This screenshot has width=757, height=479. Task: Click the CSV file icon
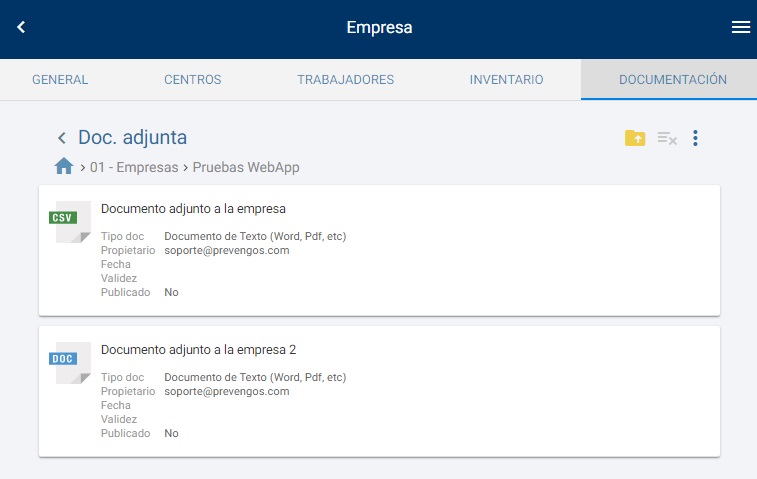click(71, 221)
